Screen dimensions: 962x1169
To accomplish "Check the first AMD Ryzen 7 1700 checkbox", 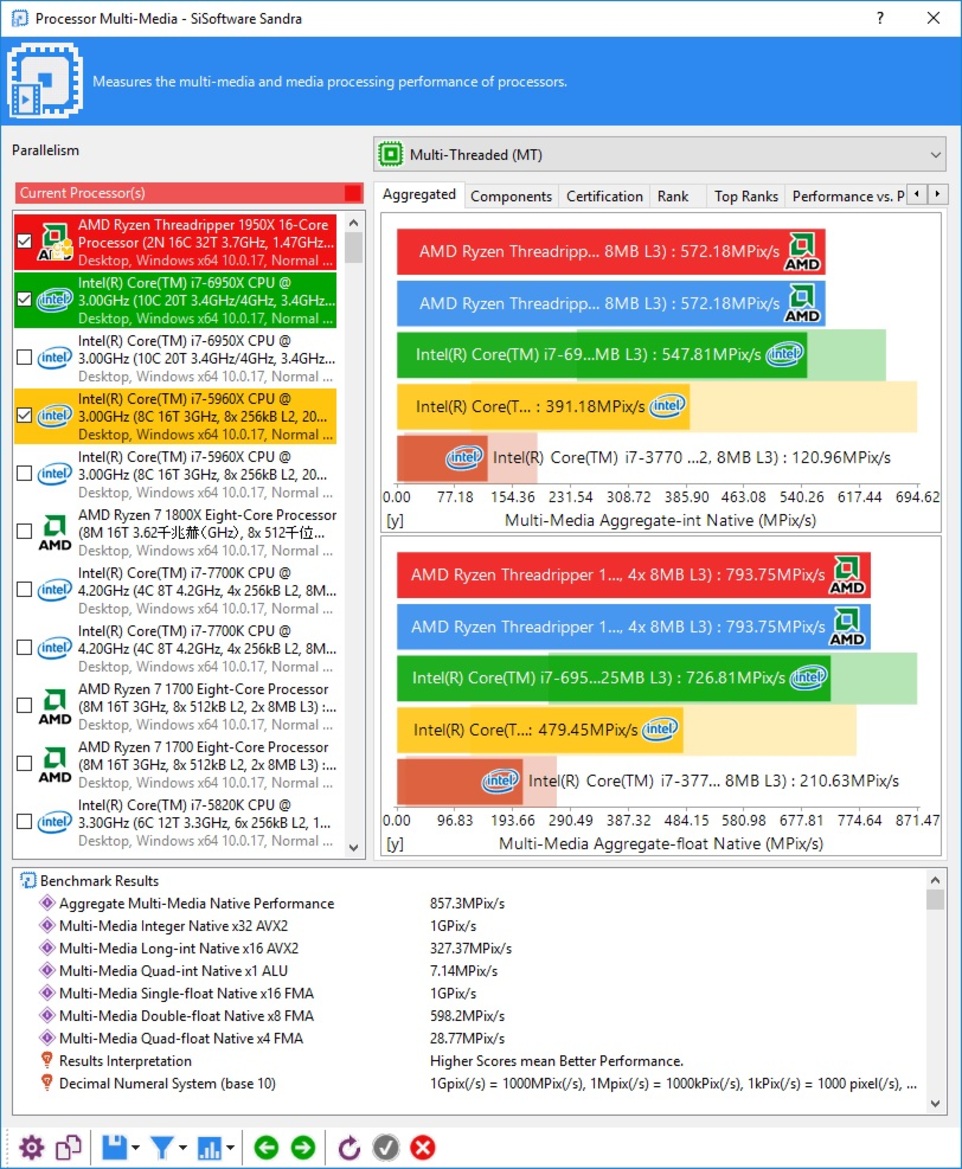I will (x=25, y=705).
